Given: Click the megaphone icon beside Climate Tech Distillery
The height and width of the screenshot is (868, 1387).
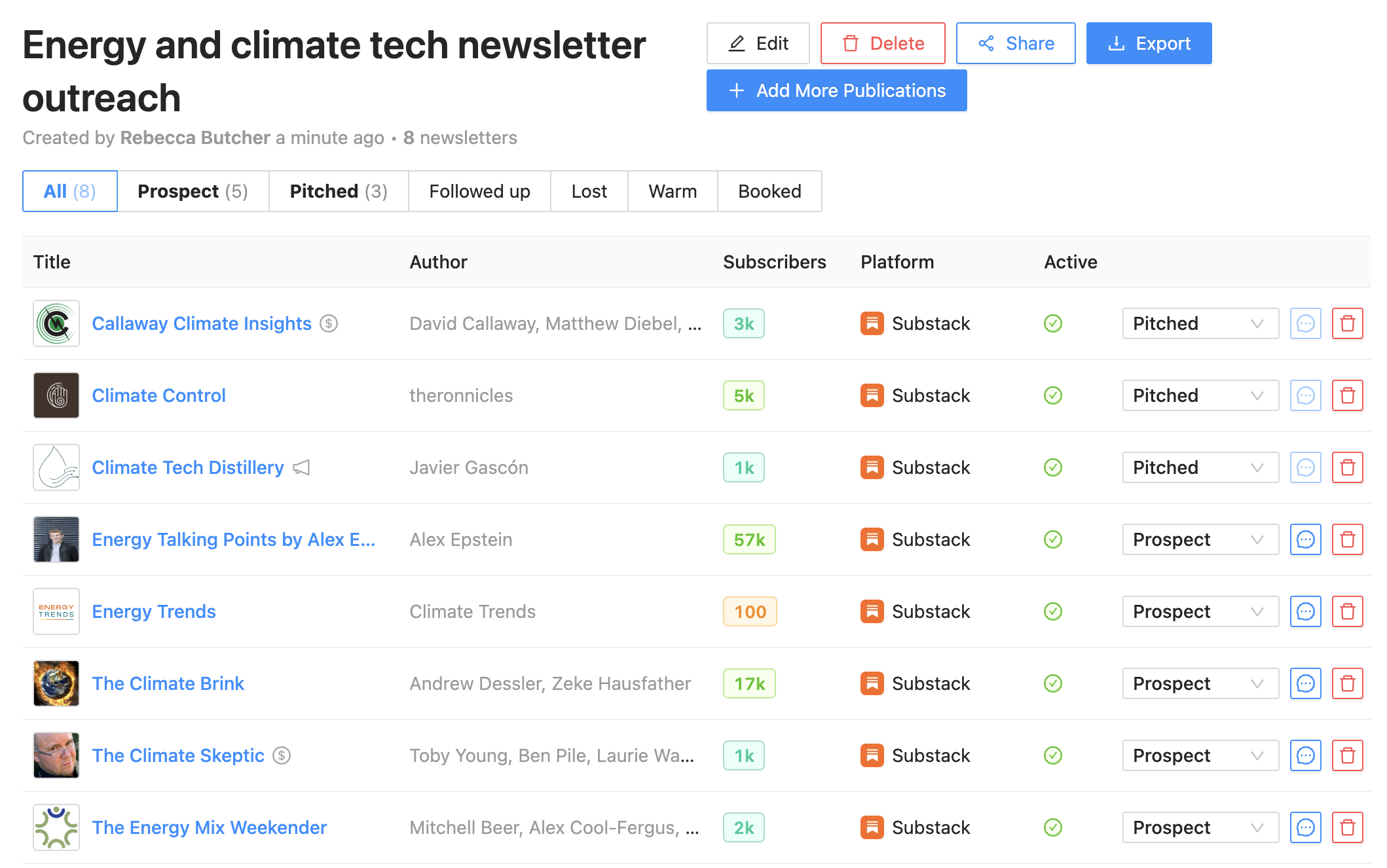Looking at the screenshot, I should [x=301, y=468].
